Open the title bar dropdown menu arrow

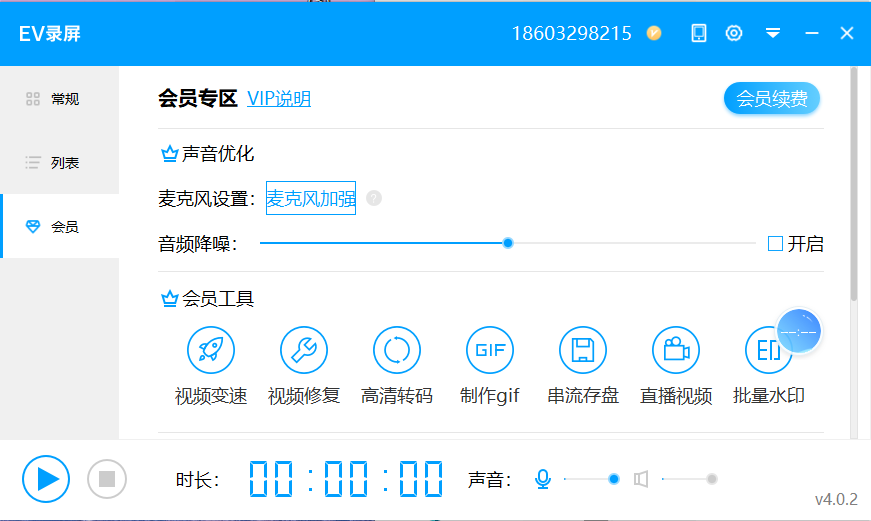point(773,33)
